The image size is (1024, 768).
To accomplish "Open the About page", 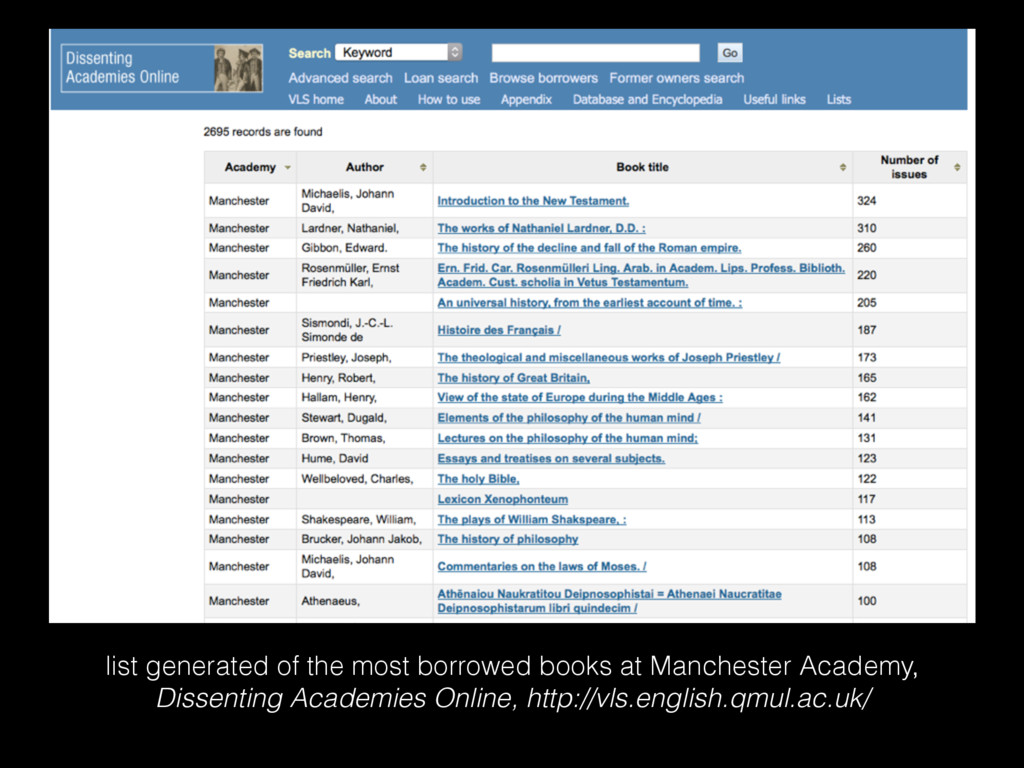I will pos(381,99).
